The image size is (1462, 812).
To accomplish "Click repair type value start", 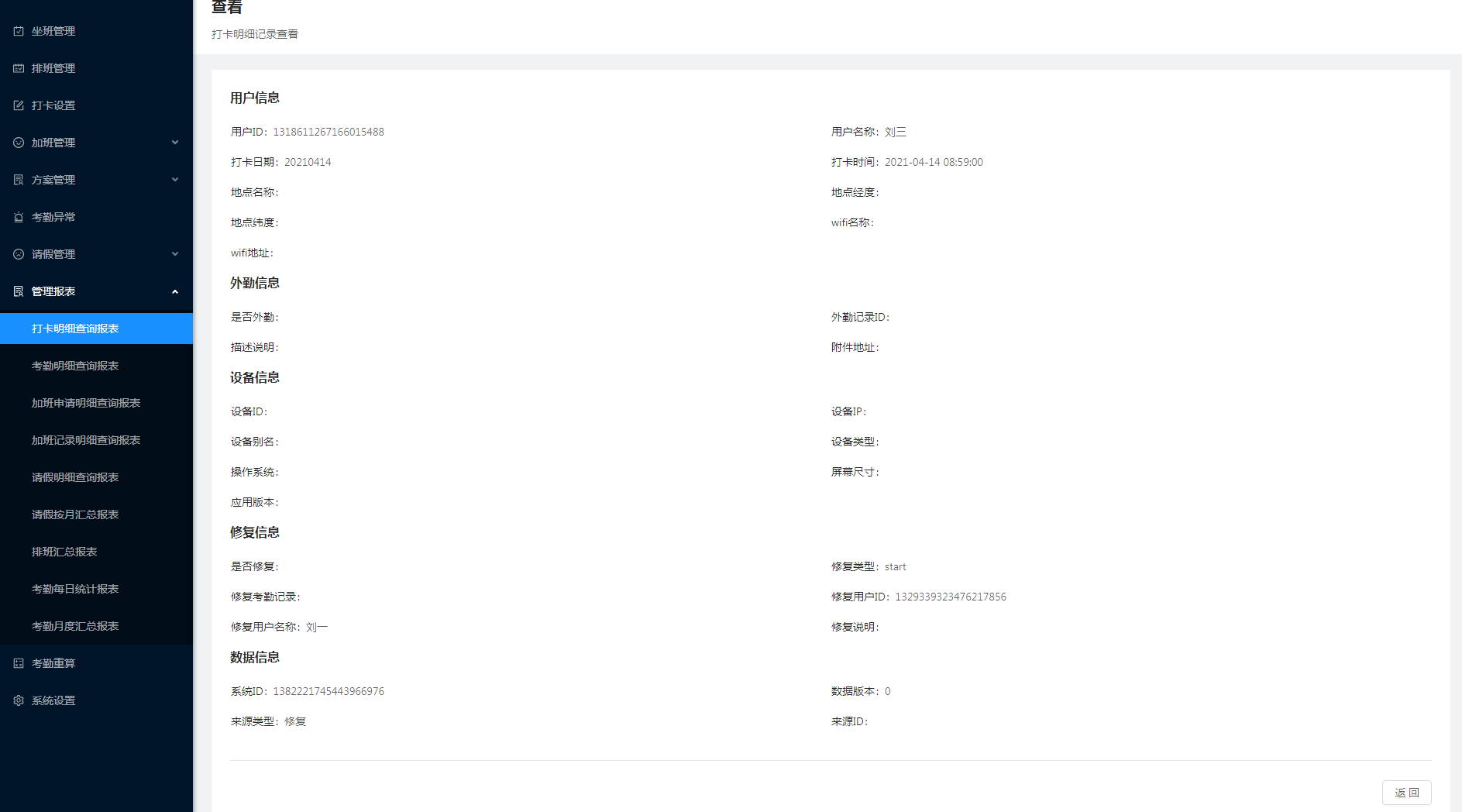I will coord(896,566).
